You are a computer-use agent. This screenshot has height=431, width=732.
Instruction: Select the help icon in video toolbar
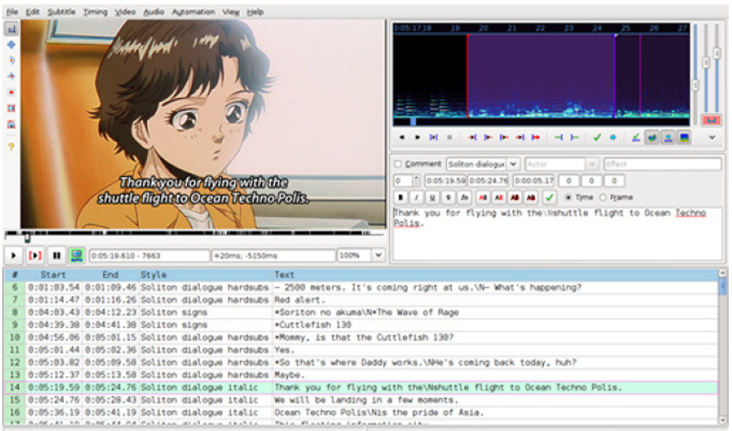(x=11, y=146)
